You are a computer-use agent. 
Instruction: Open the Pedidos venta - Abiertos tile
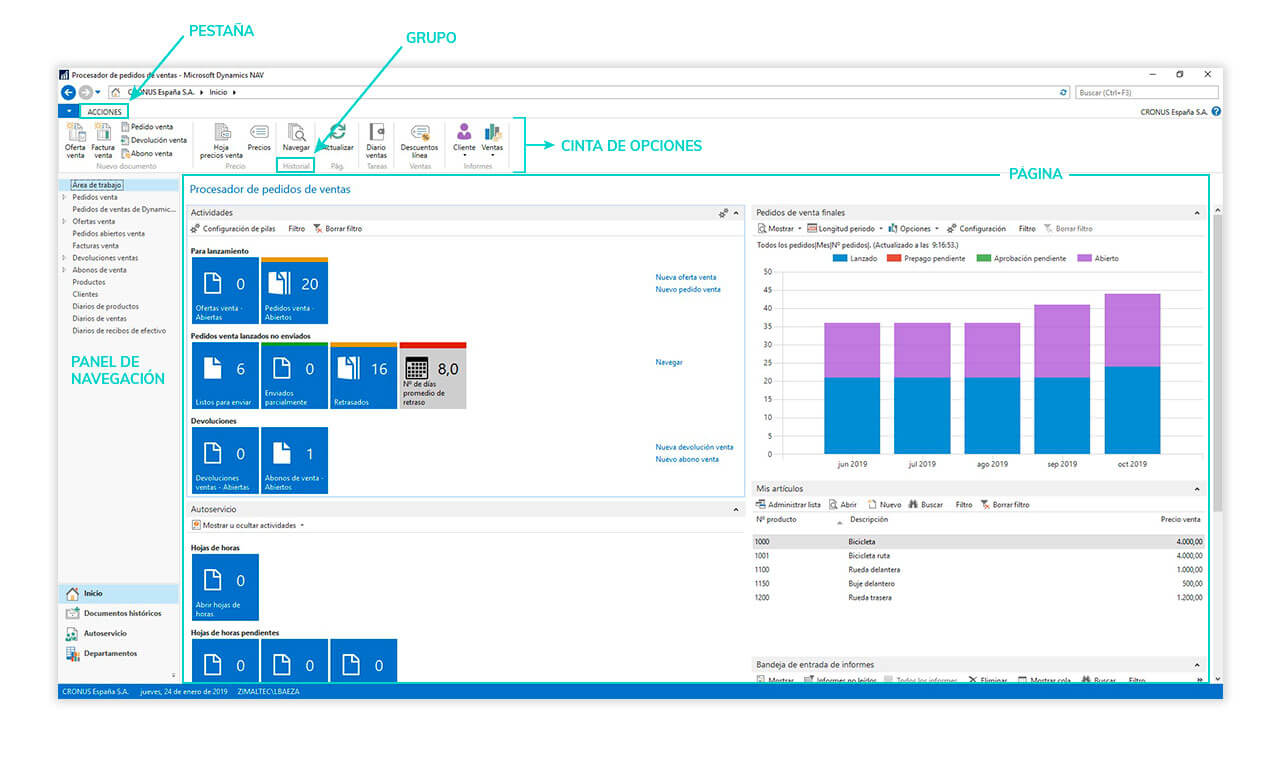(x=294, y=291)
